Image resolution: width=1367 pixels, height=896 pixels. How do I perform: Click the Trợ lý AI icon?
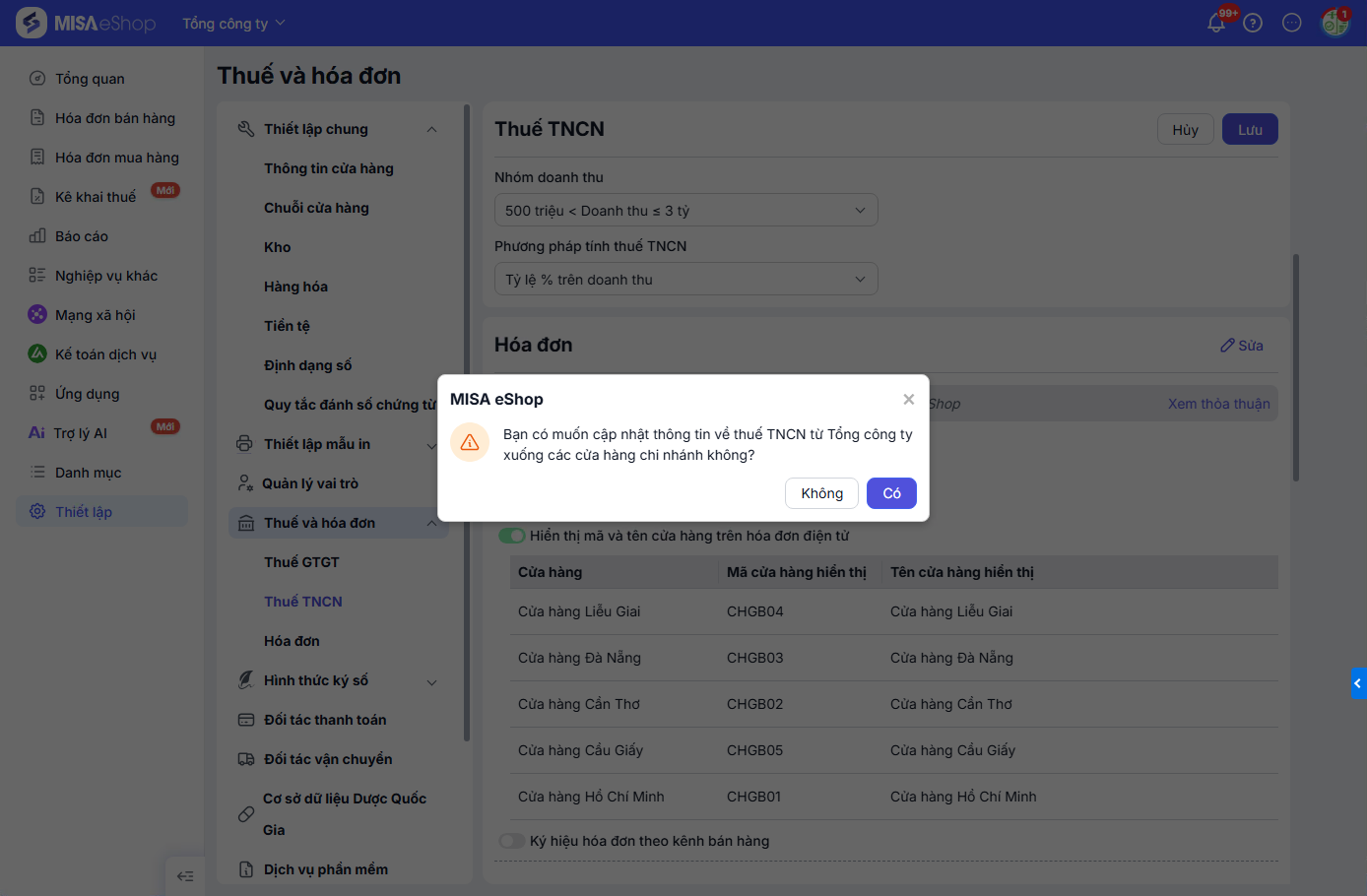(x=37, y=433)
